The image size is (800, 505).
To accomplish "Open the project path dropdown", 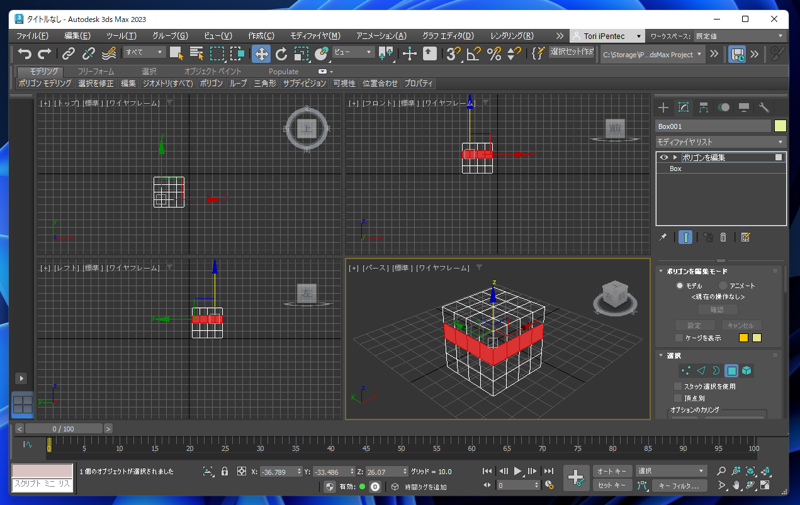I will pyautogui.click(x=652, y=54).
